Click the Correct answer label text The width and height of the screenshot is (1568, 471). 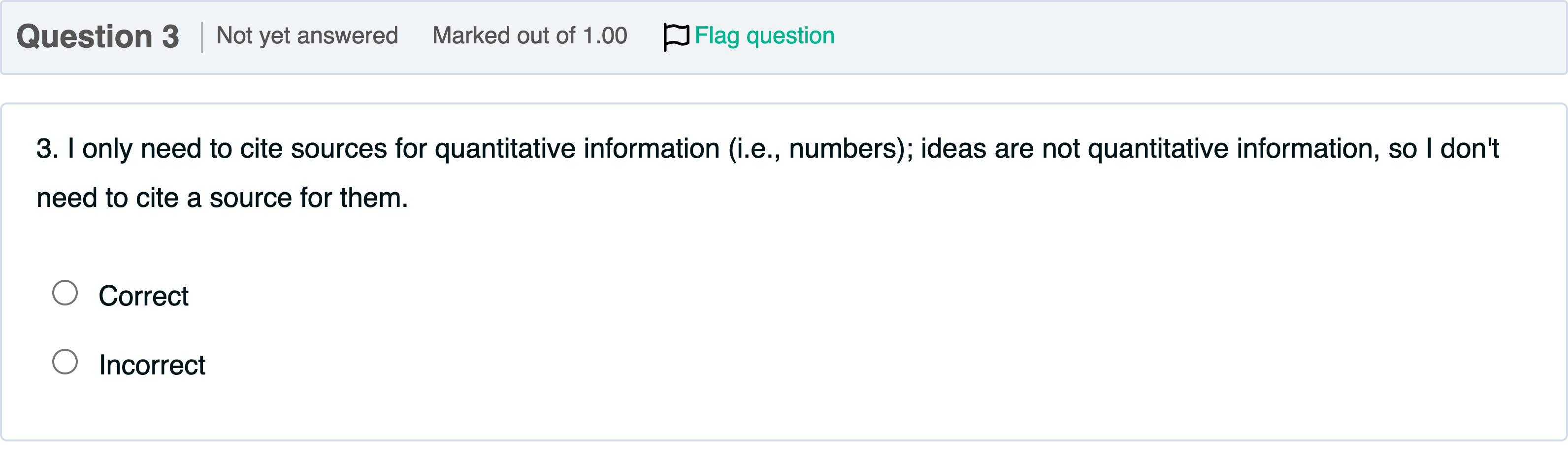(144, 296)
